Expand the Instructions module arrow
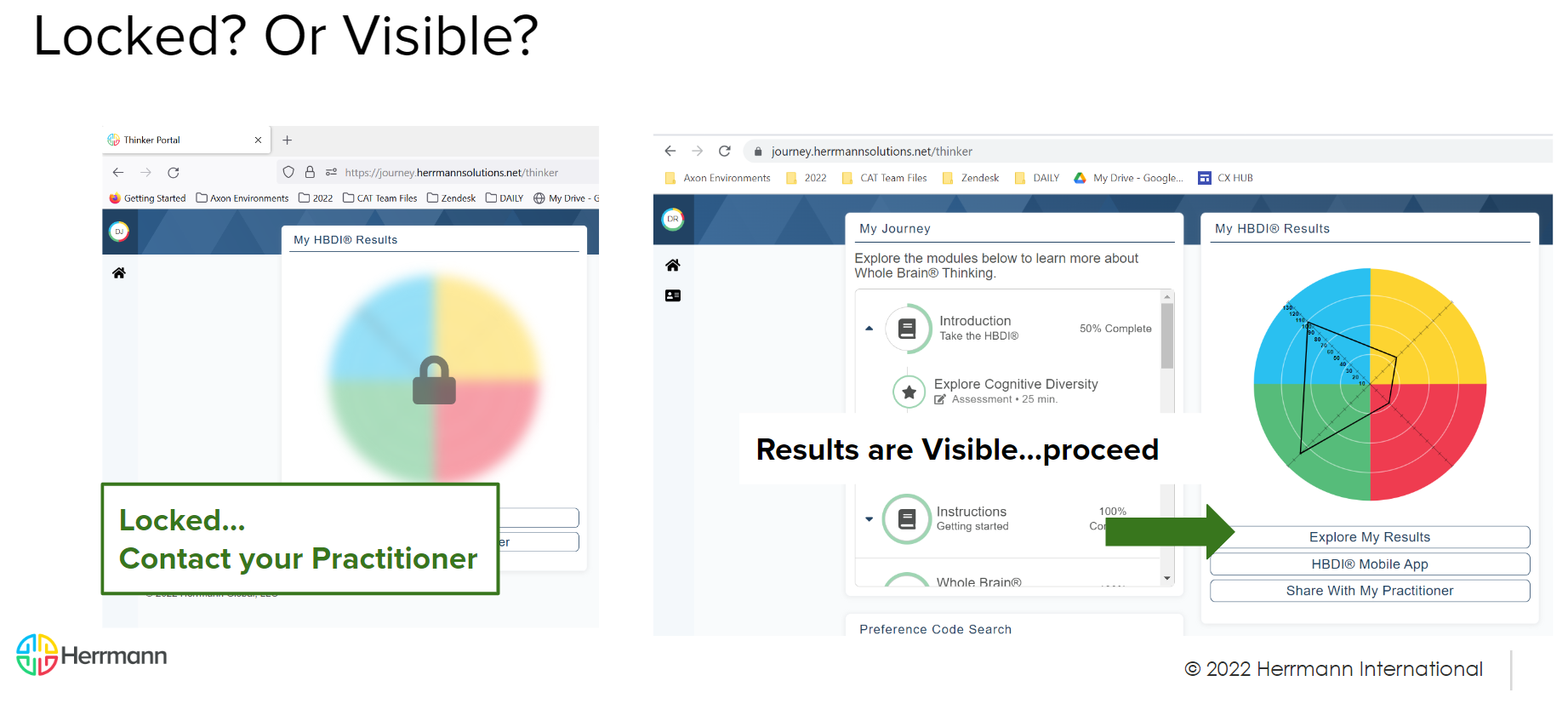The height and width of the screenshot is (704, 1568). [x=869, y=518]
